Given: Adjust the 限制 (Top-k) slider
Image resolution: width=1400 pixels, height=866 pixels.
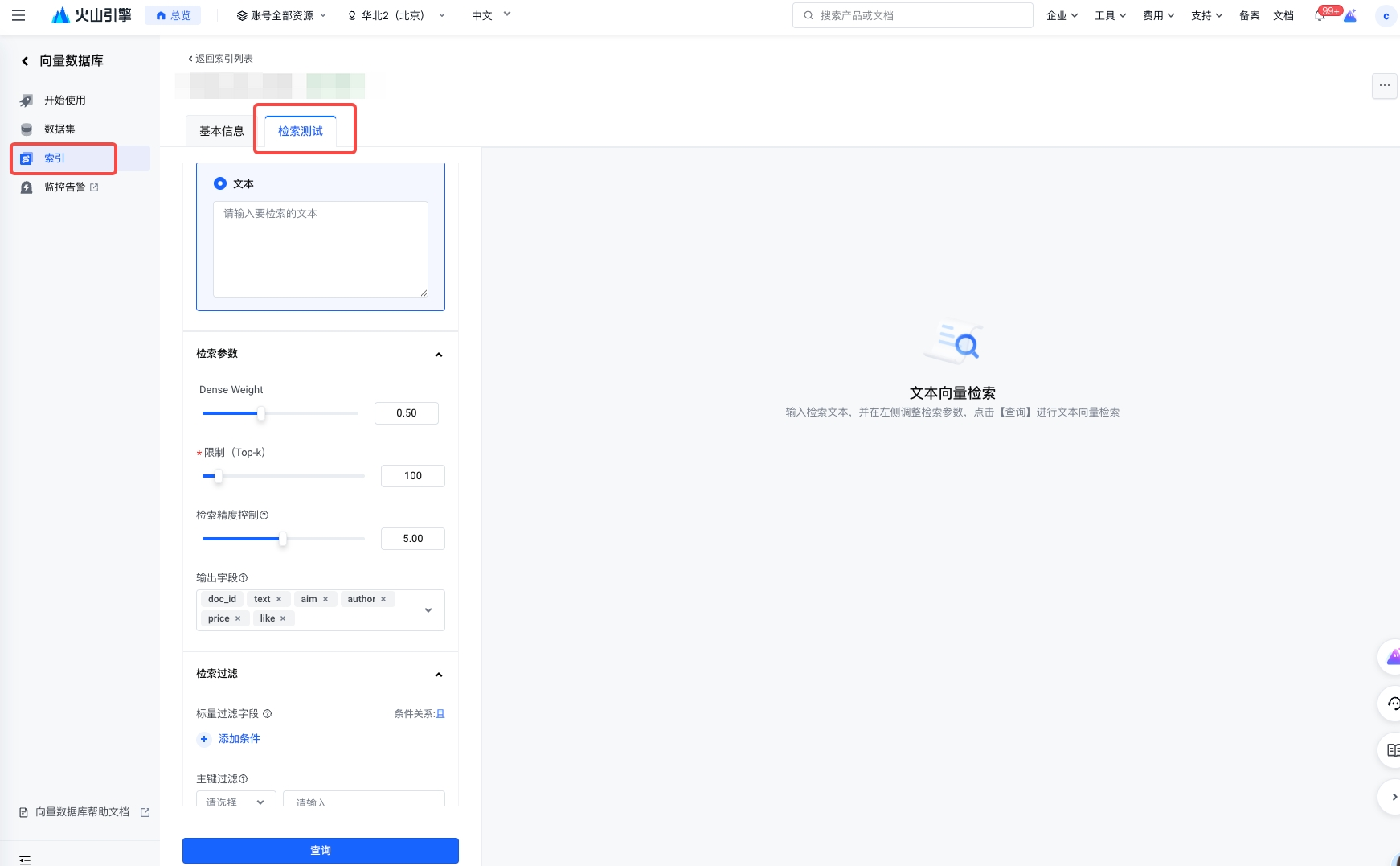Looking at the screenshot, I should 218,476.
